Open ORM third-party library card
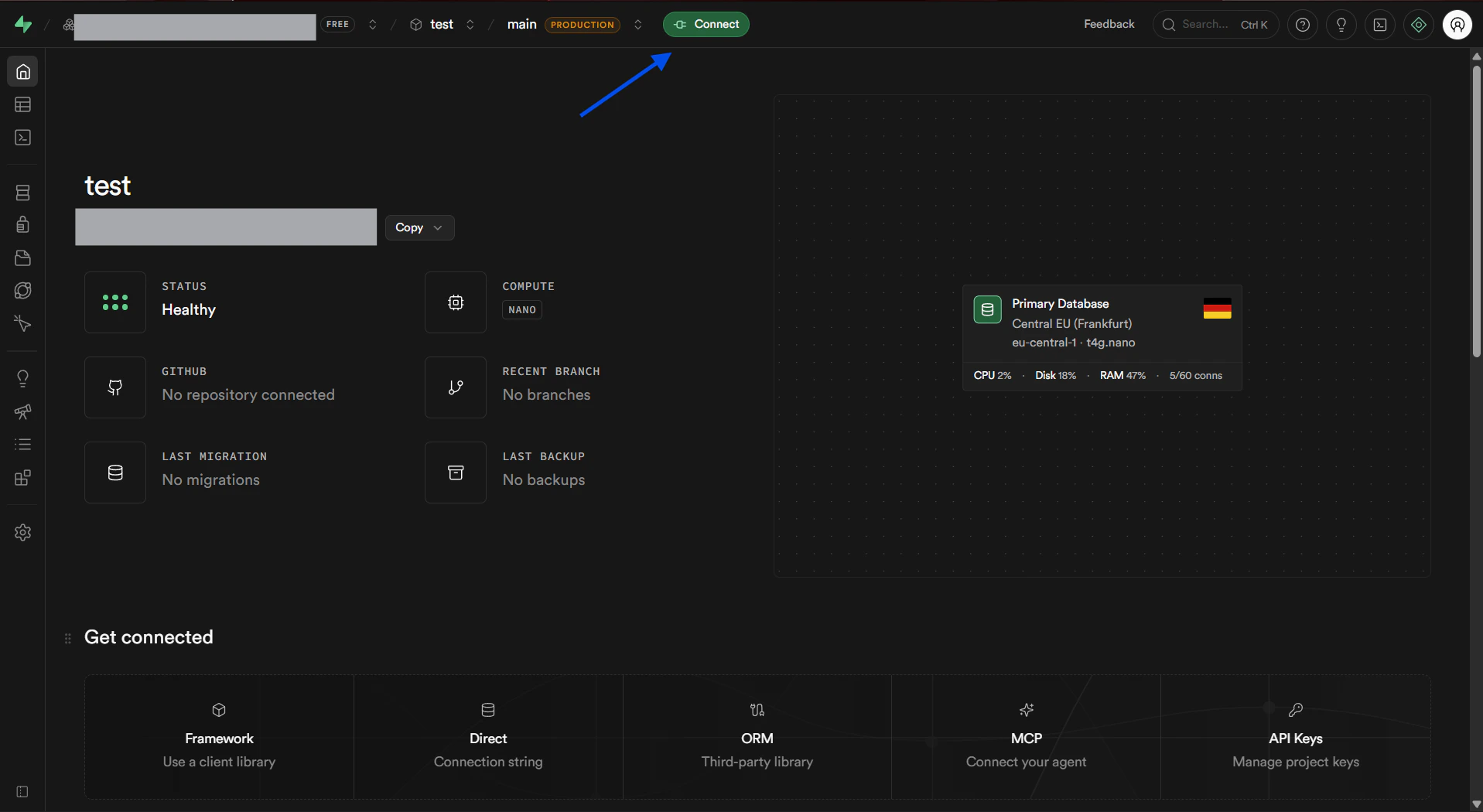 [x=757, y=737]
